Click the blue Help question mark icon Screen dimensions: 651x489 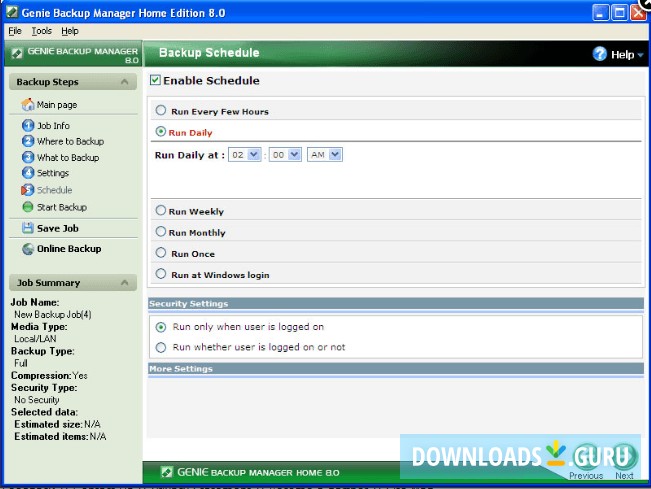pyautogui.click(x=600, y=54)
